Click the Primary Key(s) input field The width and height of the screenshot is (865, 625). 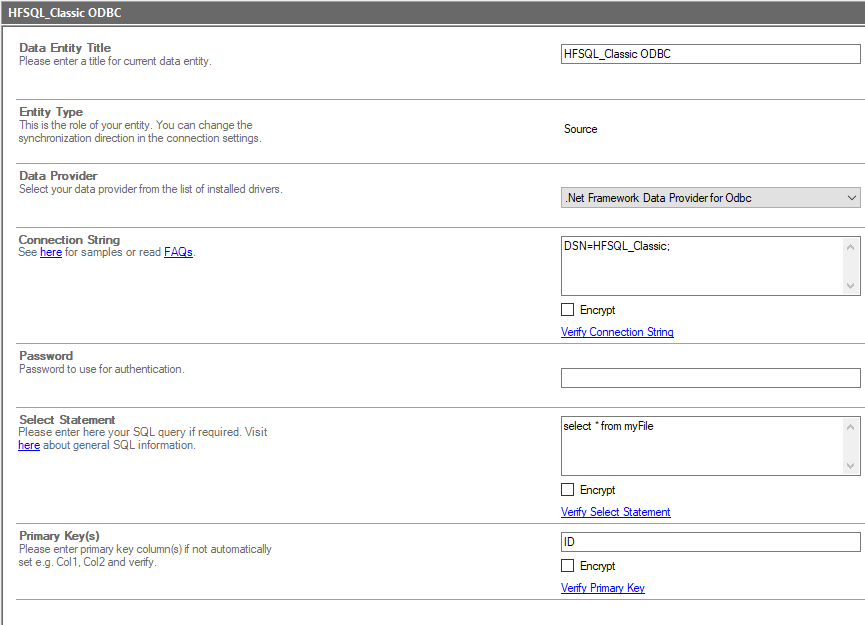coord(710,542)
